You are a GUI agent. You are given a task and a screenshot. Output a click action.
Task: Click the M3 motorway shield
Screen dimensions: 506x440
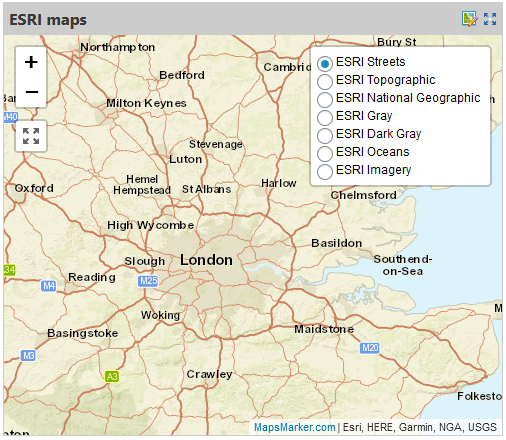tap(28, 356)
